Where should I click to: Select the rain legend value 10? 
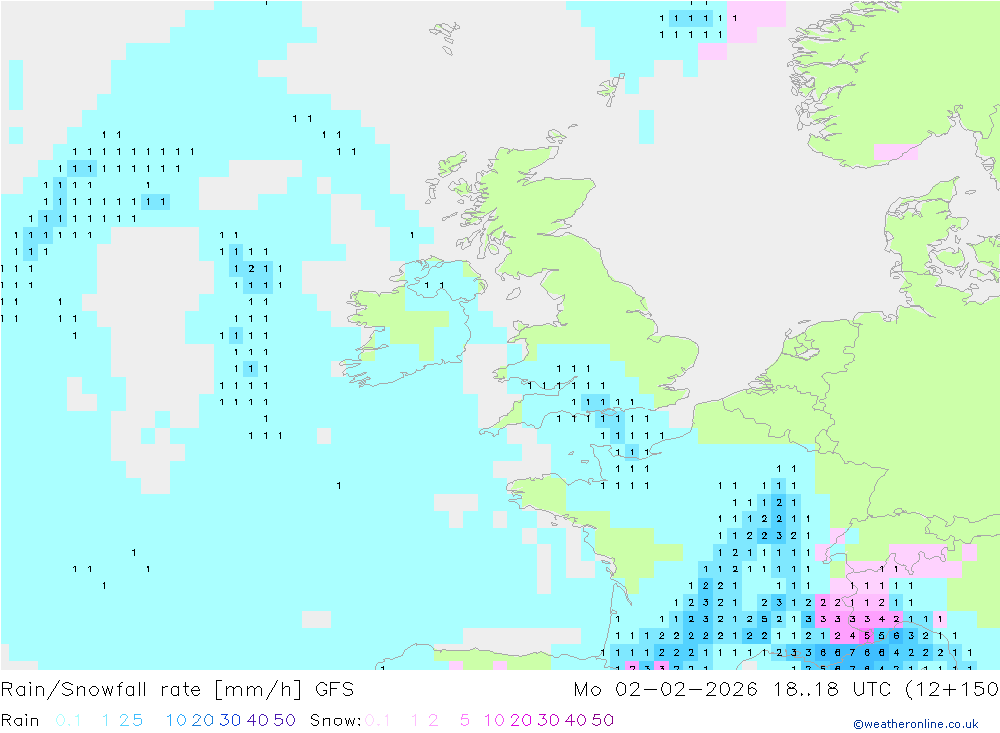[x=176, y=720]
